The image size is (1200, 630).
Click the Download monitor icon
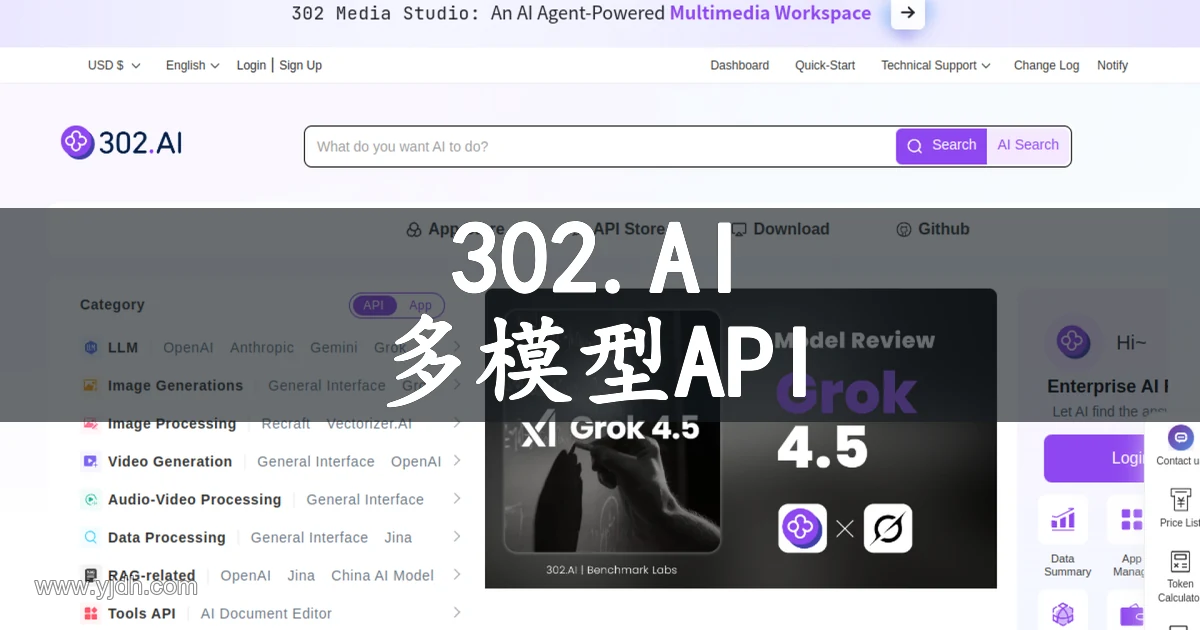739,229
